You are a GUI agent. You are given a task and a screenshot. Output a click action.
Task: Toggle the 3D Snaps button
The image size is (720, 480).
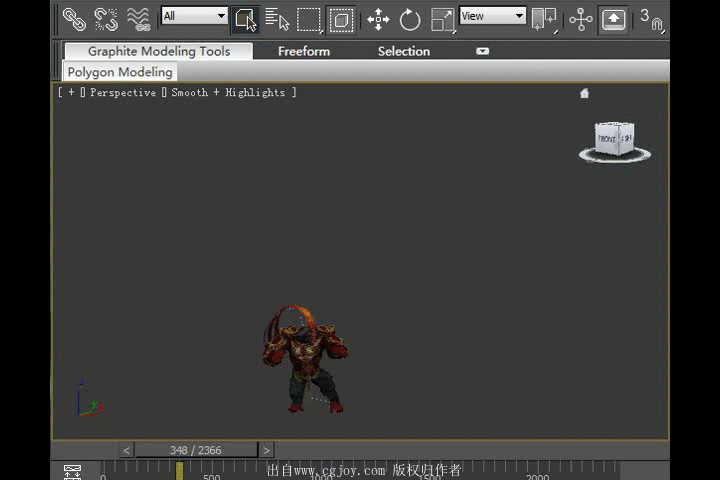650,18
